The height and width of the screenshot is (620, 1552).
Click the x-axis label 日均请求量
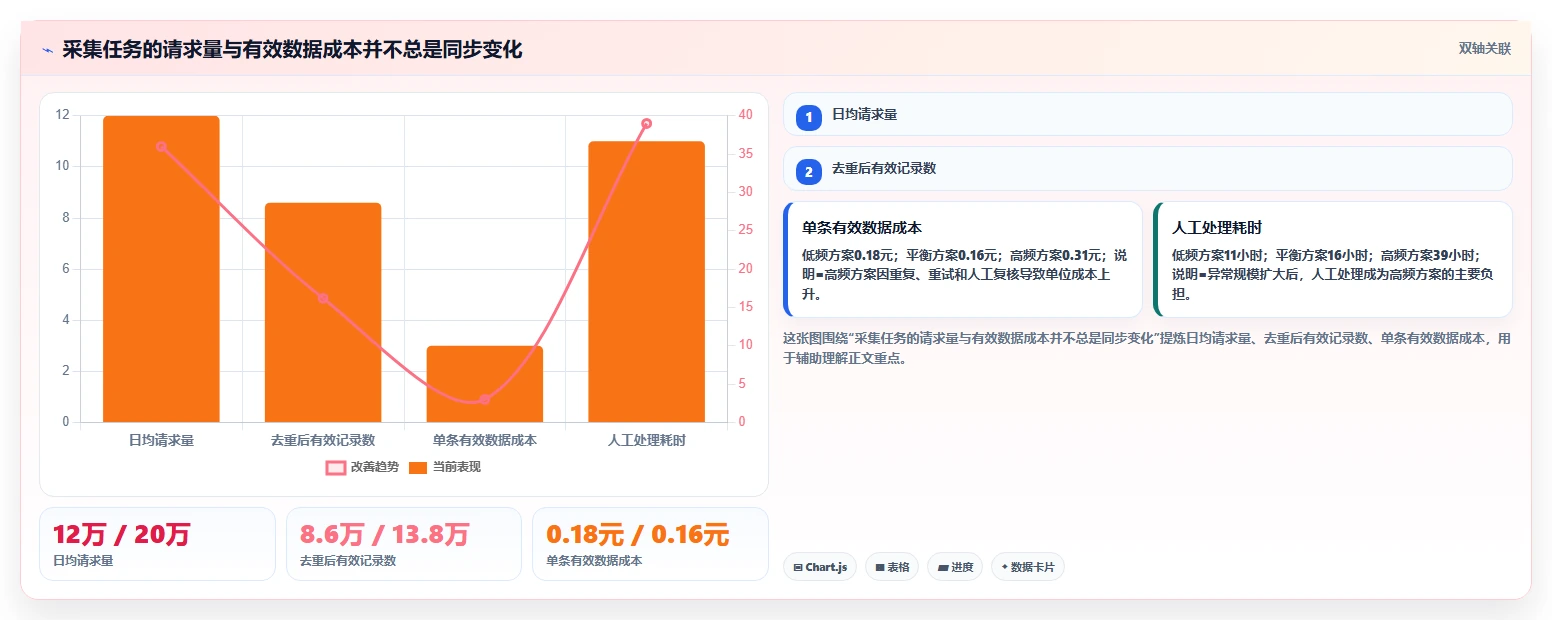pos(161,439)
